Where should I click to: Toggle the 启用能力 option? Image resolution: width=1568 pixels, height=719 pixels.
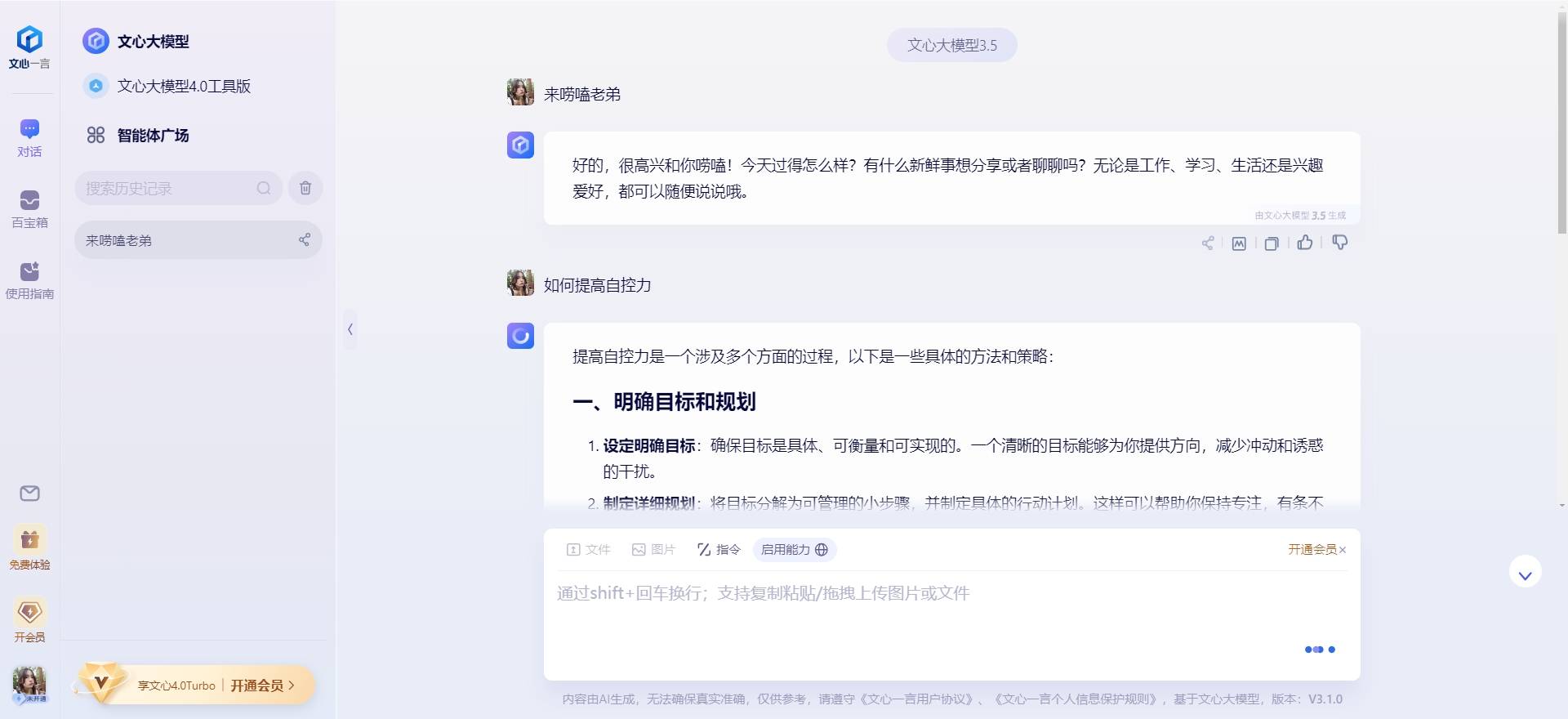click(x=795, y=550)
